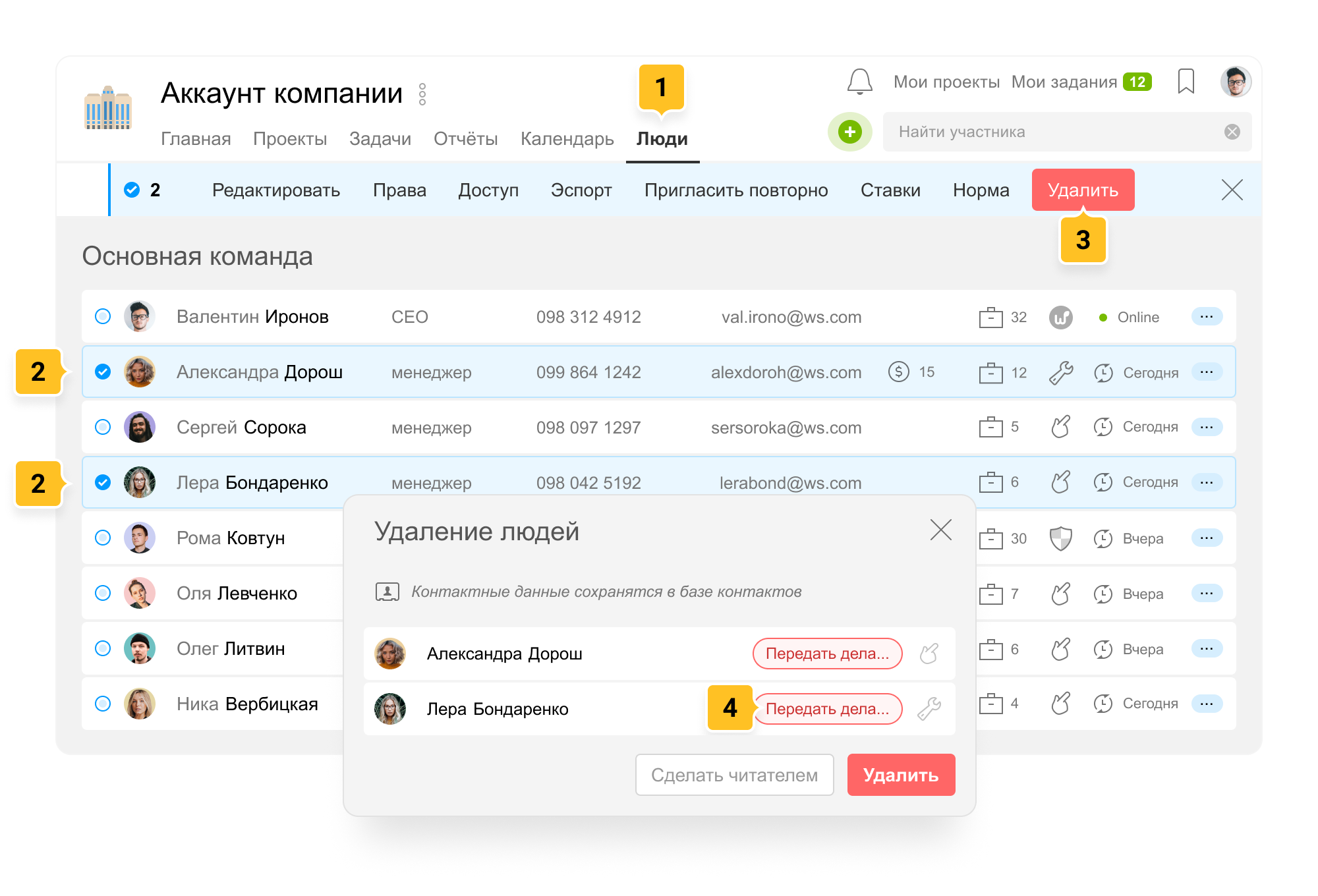
Task: Select the Сергей Сорока checkbox
Action: pyautogui.click(x=103, y=428)
